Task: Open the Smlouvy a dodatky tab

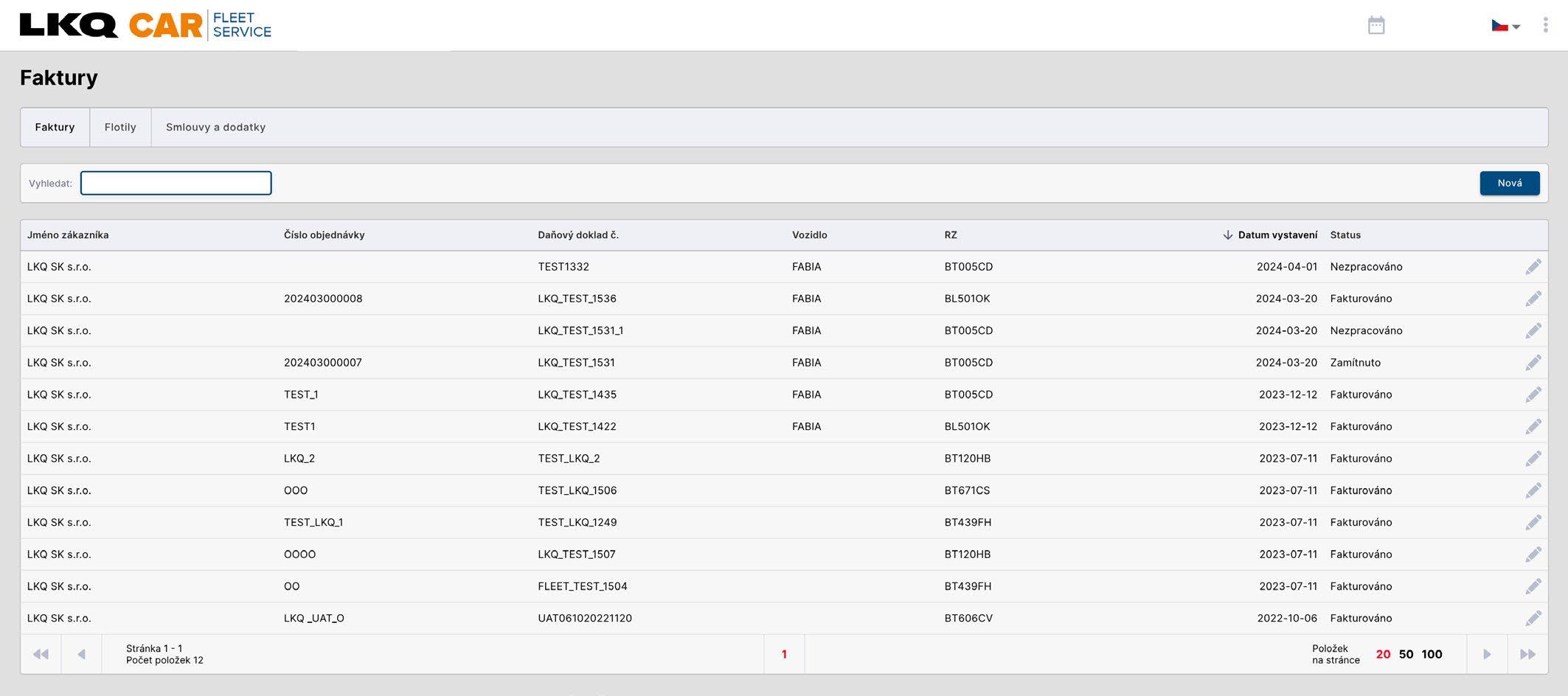Action: tap(215, 128)
